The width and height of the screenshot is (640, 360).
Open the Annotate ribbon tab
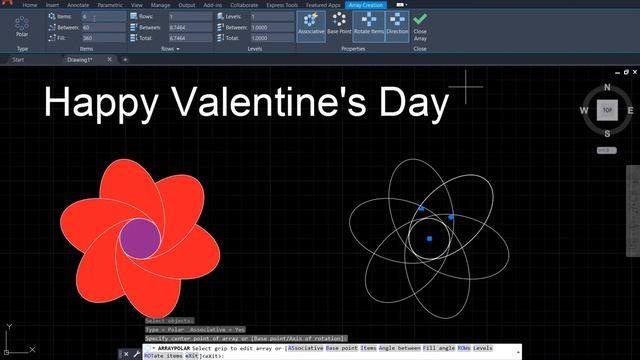[x=78, y=5]
